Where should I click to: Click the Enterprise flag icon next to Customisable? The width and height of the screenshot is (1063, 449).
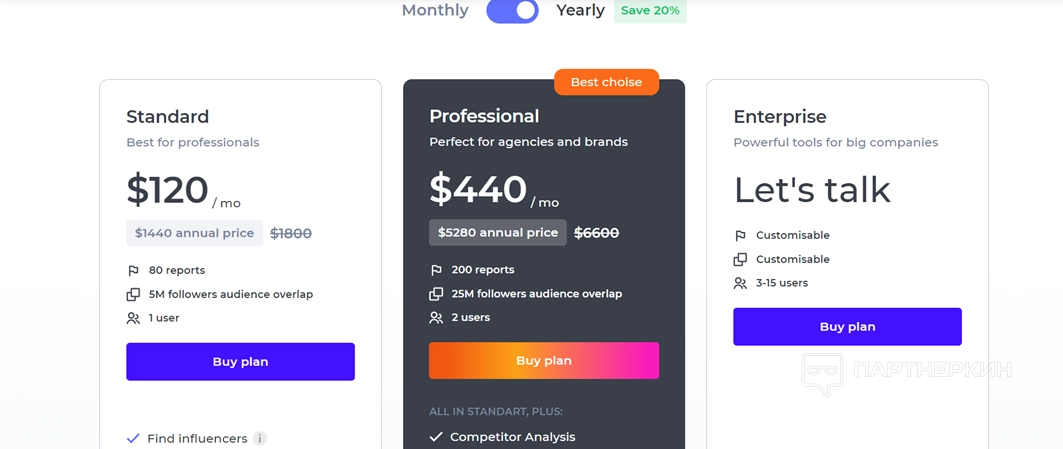740,236
